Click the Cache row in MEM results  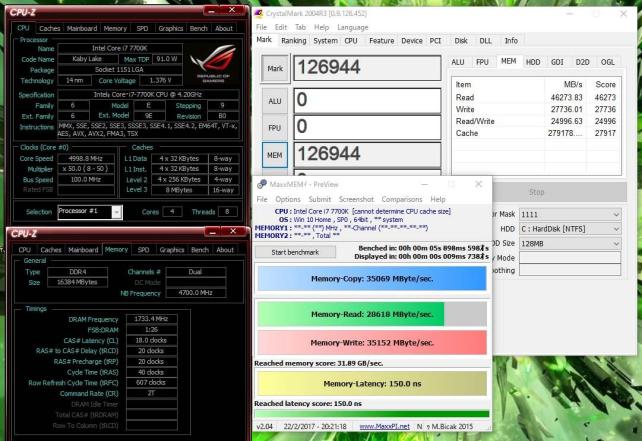tap(536, 133)
